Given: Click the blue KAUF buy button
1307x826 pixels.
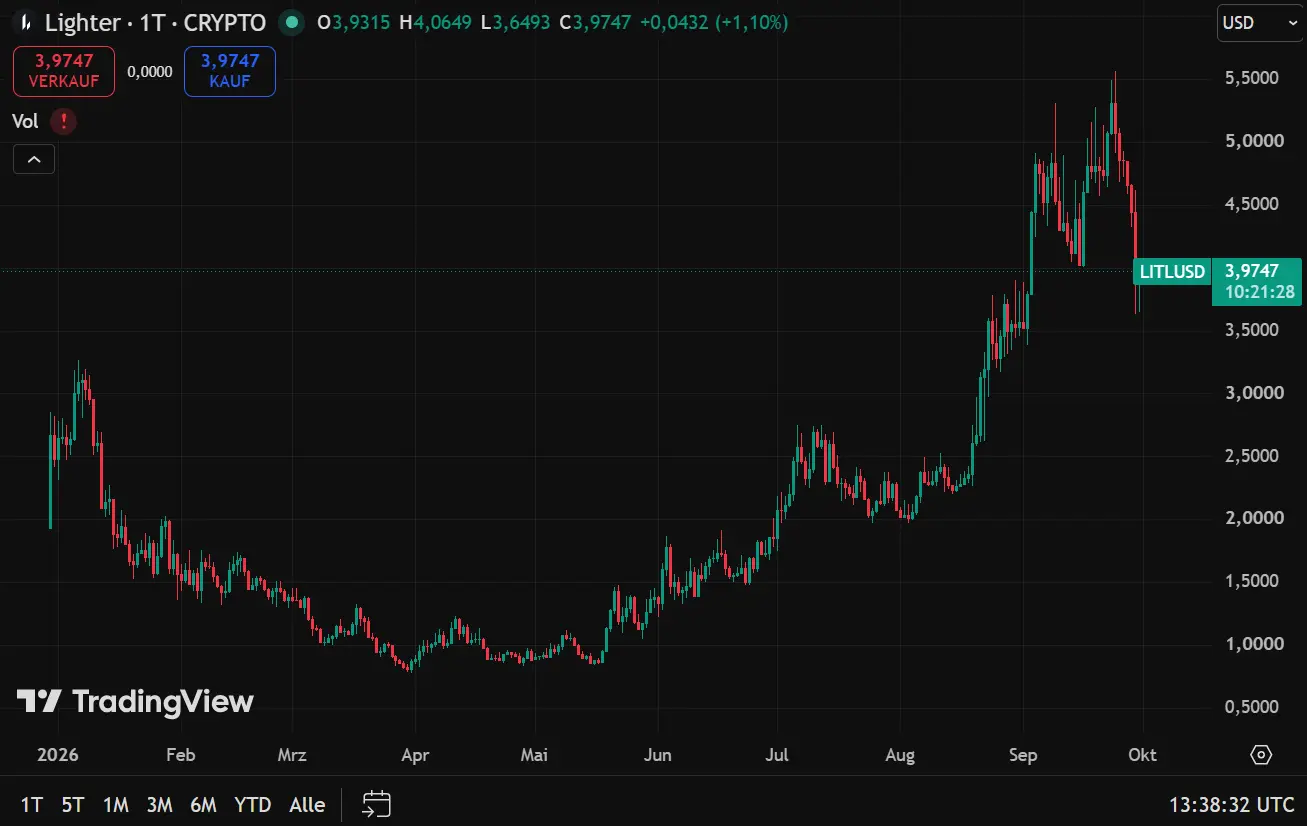Looking at the screenshot, I should point(230,71).
